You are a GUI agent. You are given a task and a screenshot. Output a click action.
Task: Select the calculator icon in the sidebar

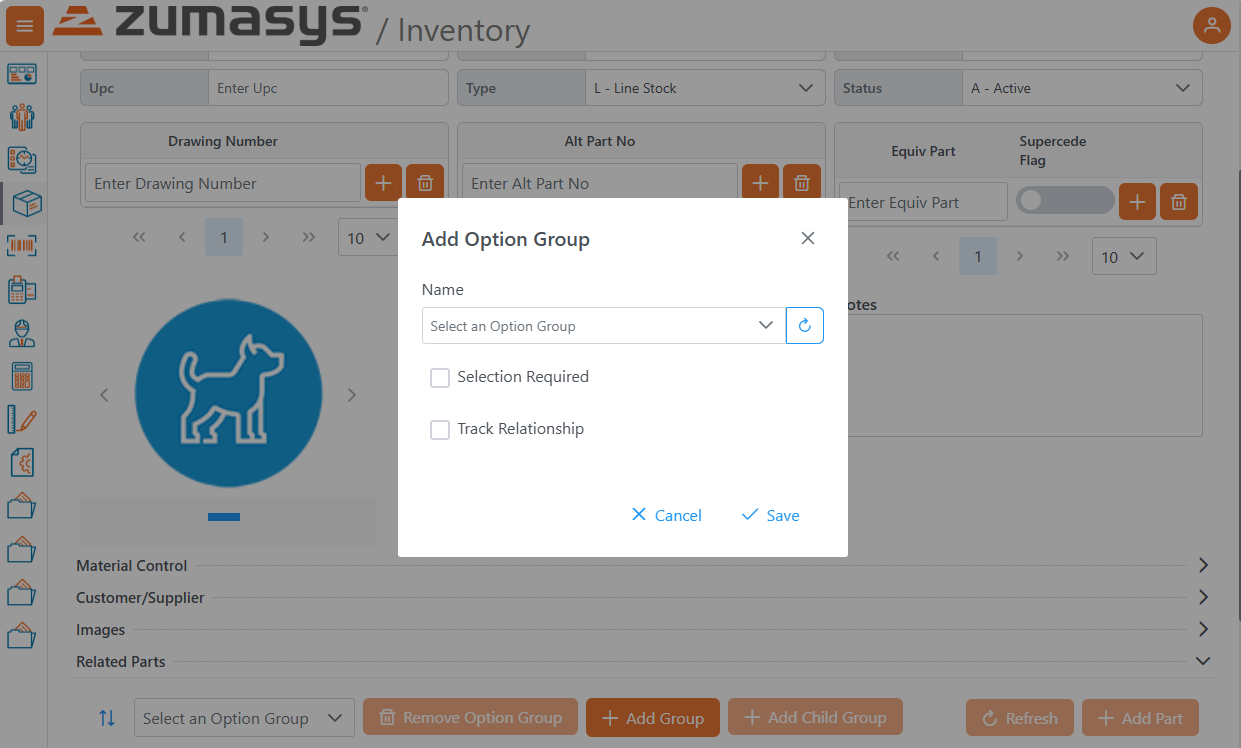point(24,376)
